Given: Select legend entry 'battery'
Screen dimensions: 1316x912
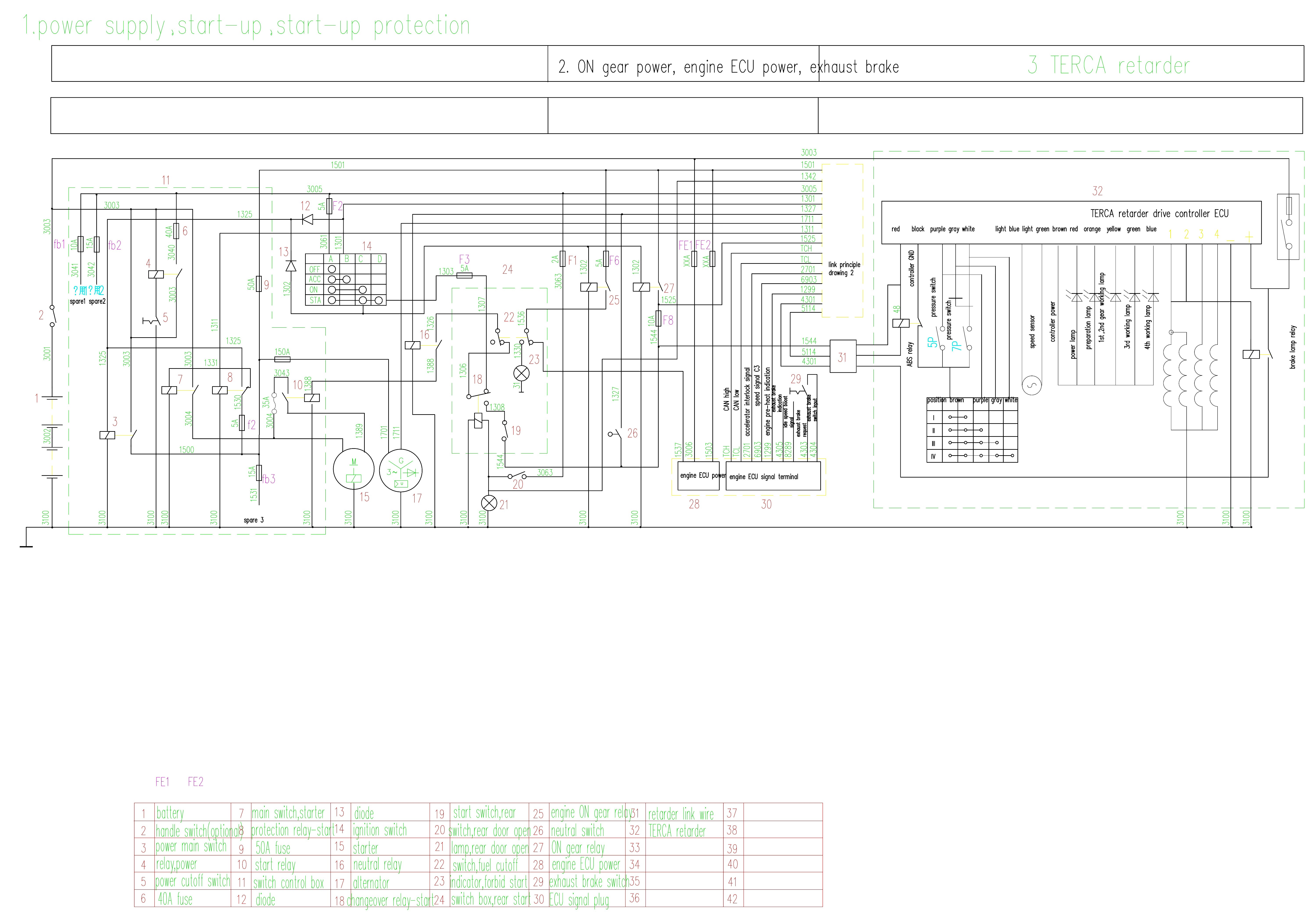Looking at the screenshot, I should [170, 813].
